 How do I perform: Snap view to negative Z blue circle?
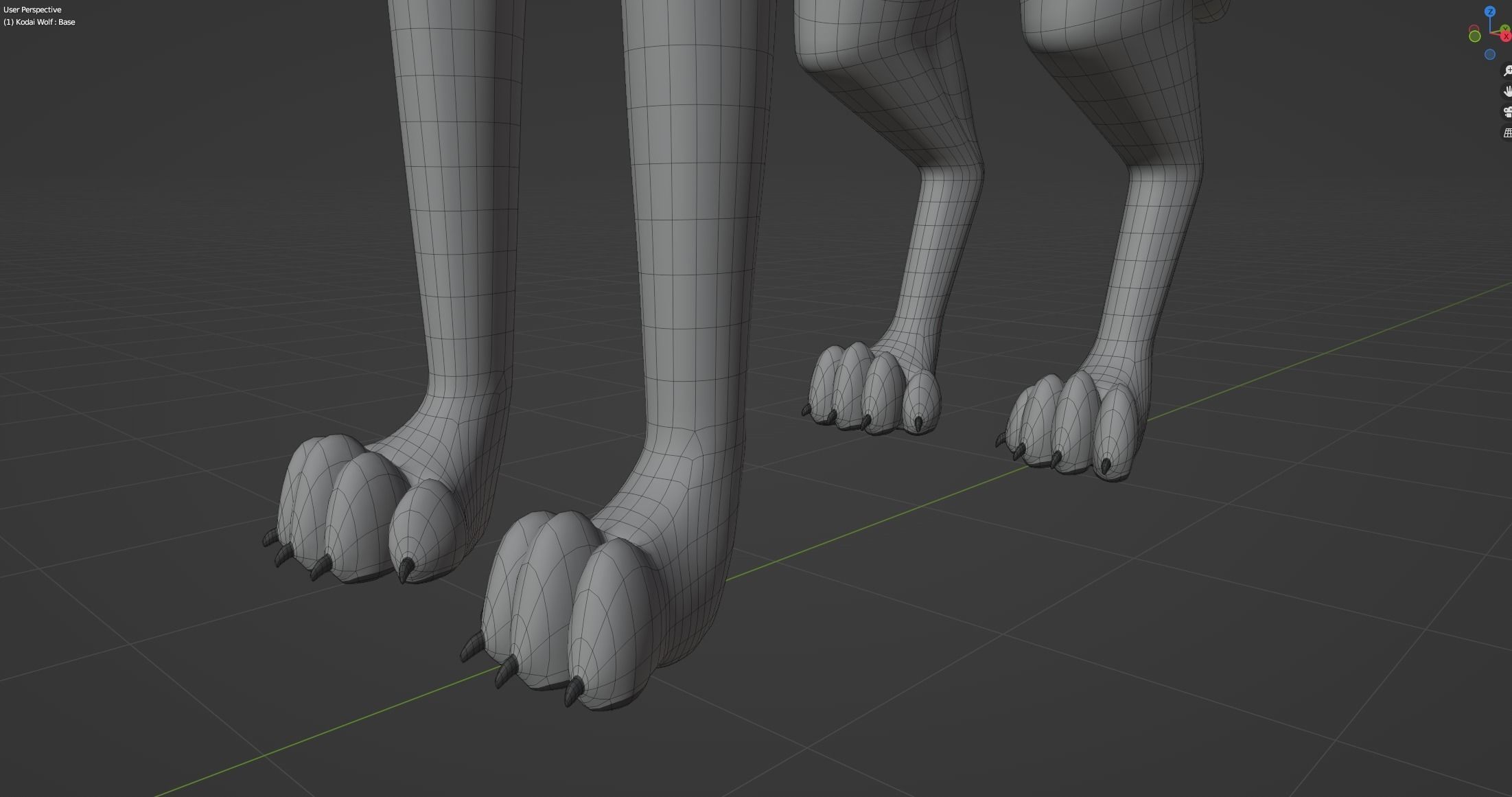(x=1490, y=54)
